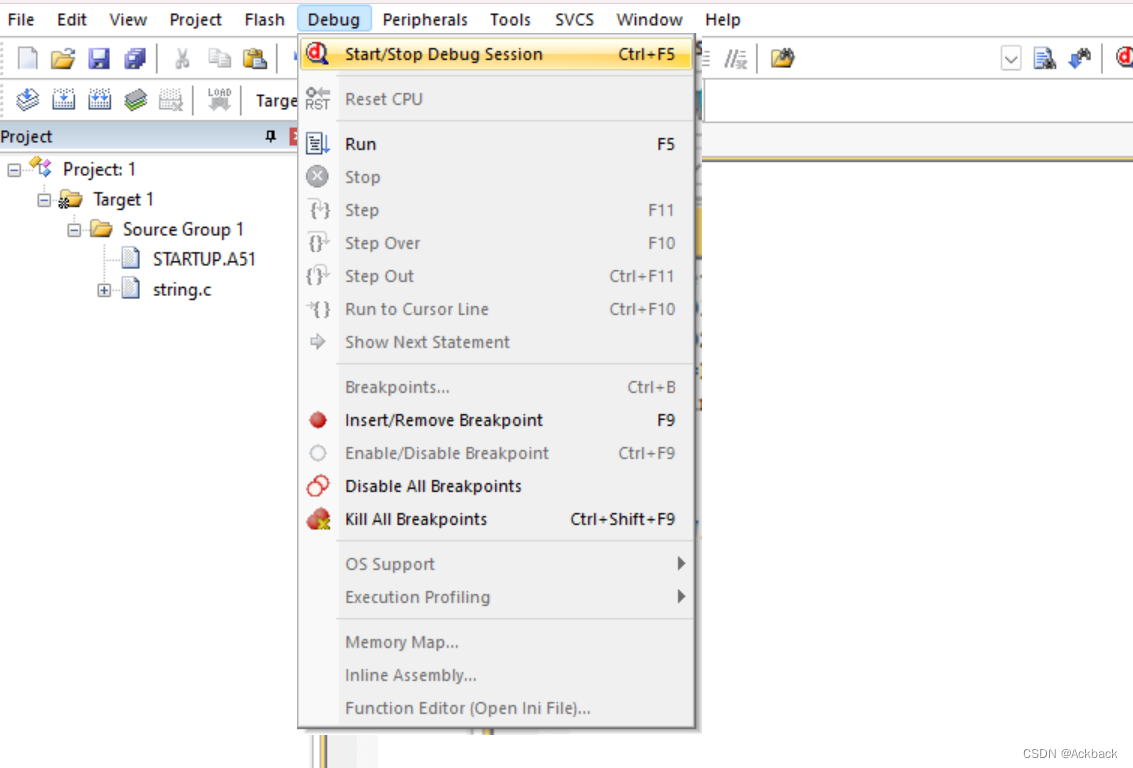1133x768 pixels.
Task: Open the Help menu
Action: [x=723, y=20]
